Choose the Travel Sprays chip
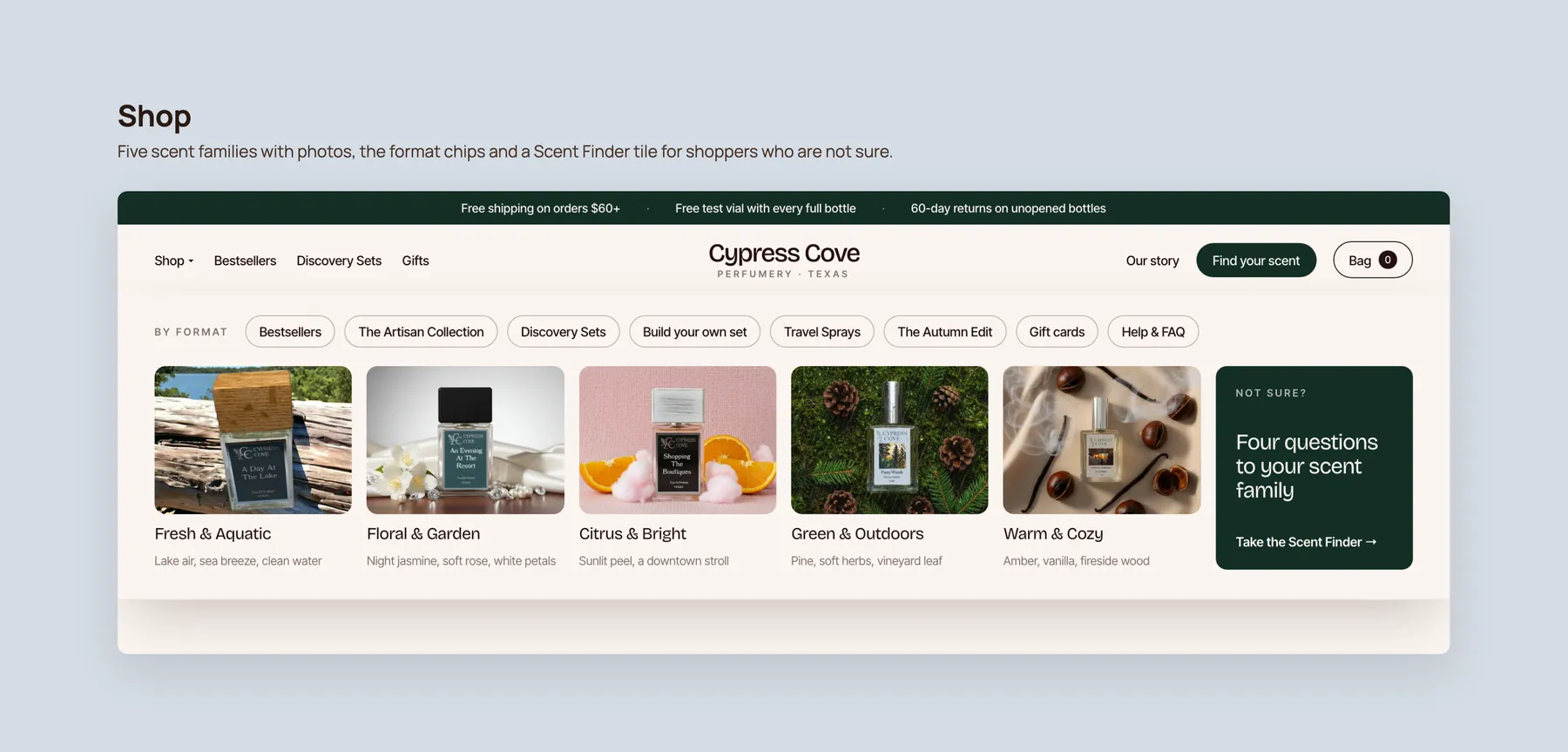 821,332
